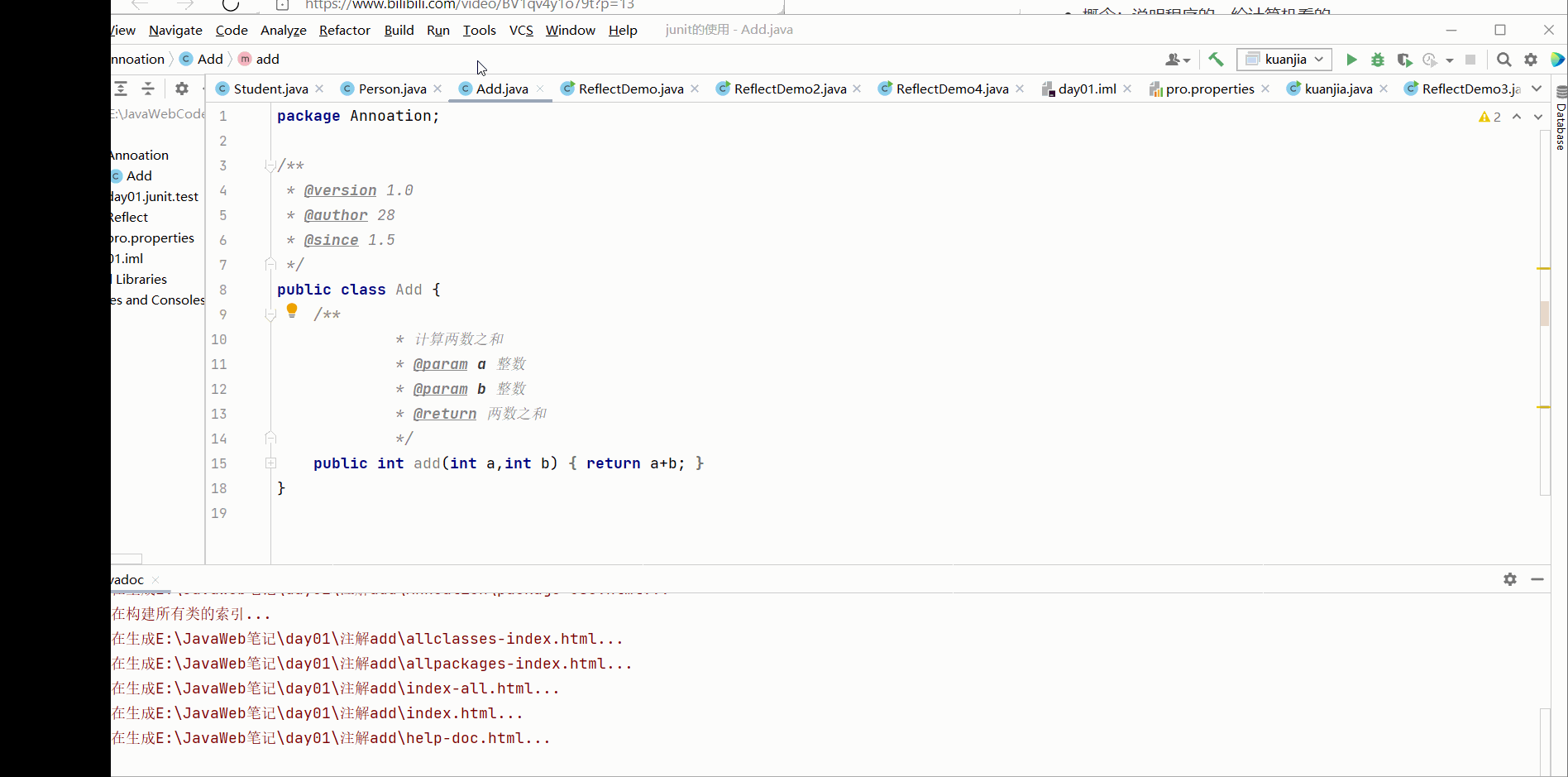Select Reflect package in project tree

pos(130,217)
